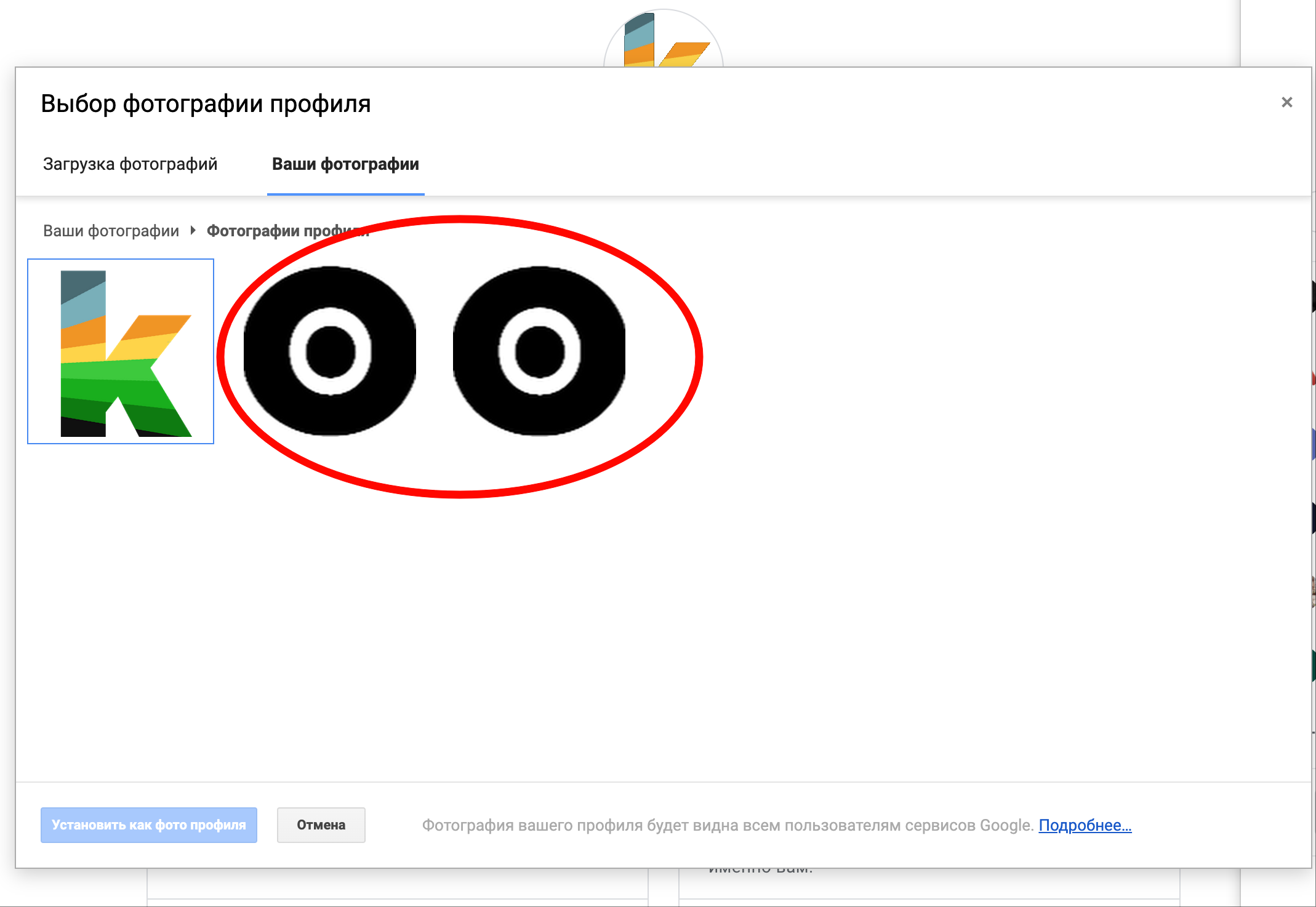Select the Ваши фотографии tab
This screenshot has height=907, width=1316.
tap(345, 164)
